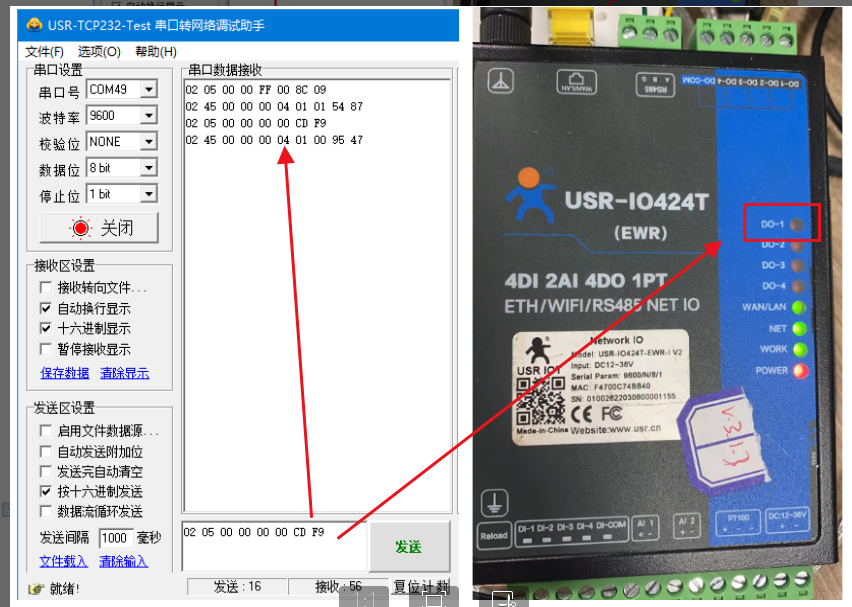Click the 发送间隔 1000 input field

click(115, 538)
